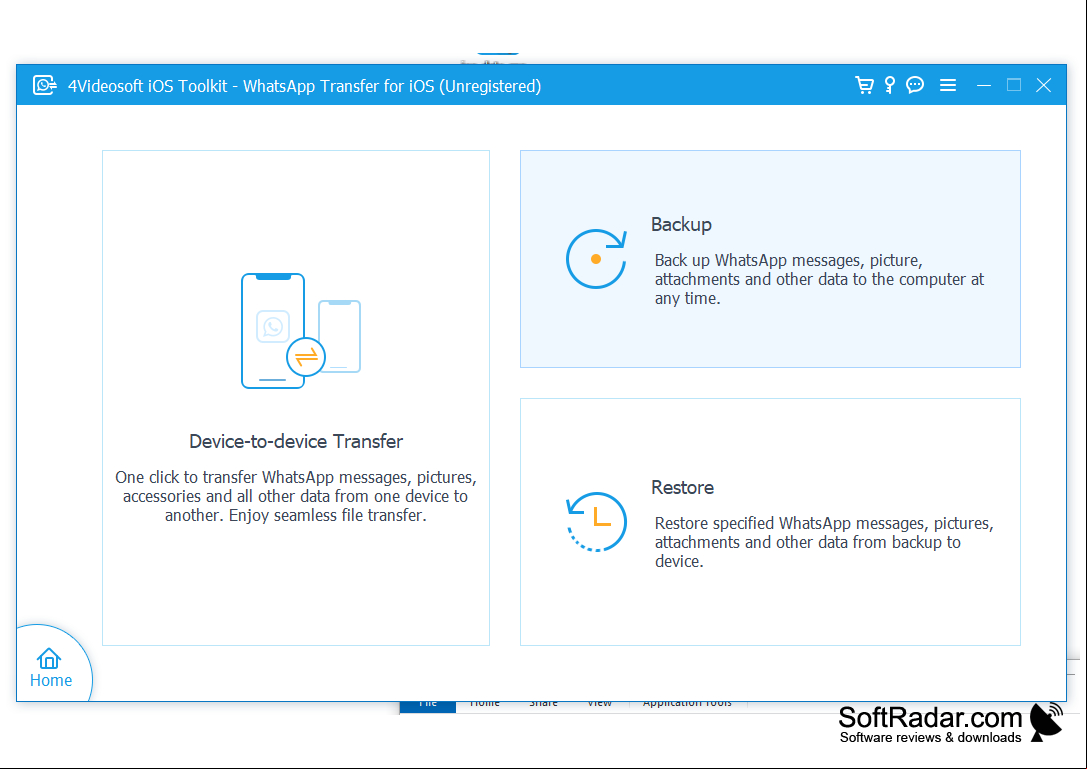Select Application Tools tab in background window
1087x769 pixels.
click(x=687, y=704)
